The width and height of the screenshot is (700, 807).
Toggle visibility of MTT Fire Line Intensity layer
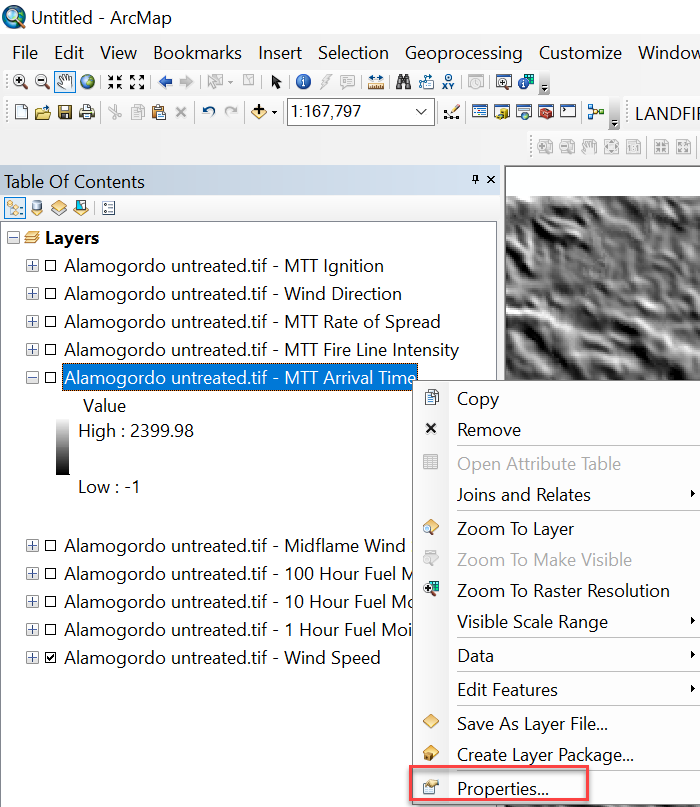(50, 349)
